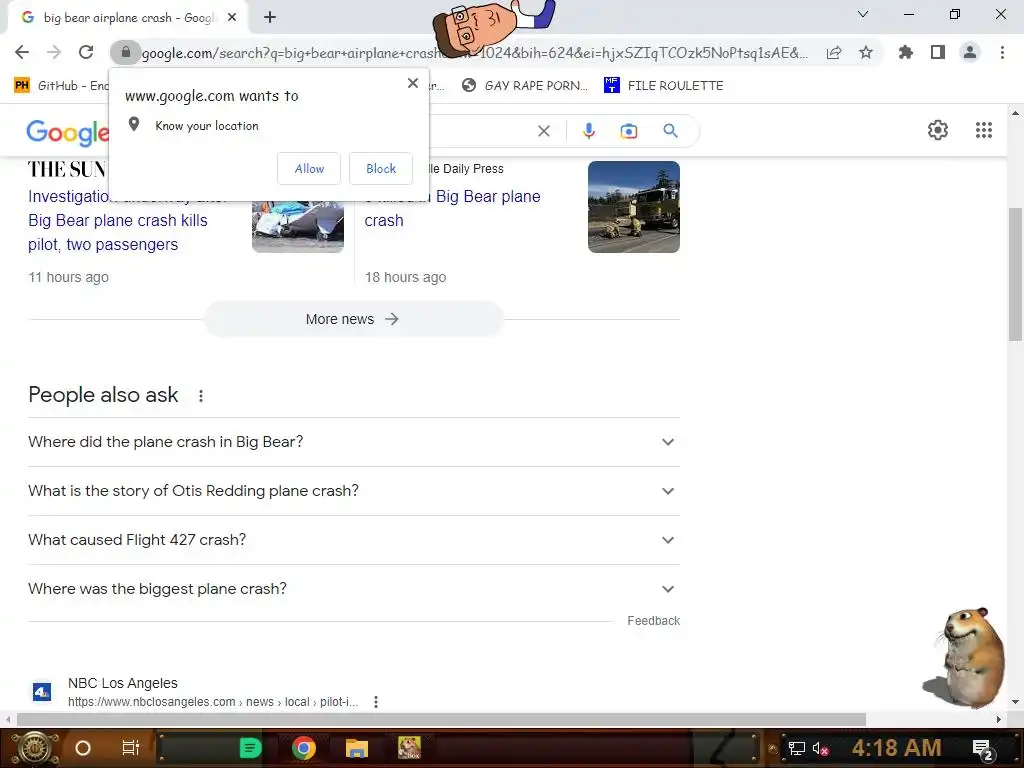Search by image with the camera icon
Screen dimensions: 1024x768
tap(628, 131)
